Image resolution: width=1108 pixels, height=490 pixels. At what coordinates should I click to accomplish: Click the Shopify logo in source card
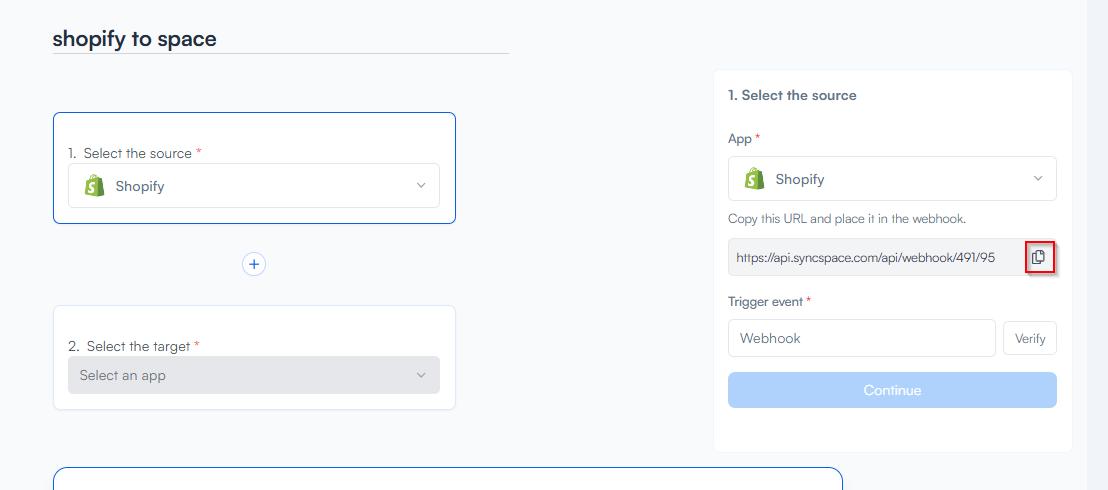pos(95,186)
